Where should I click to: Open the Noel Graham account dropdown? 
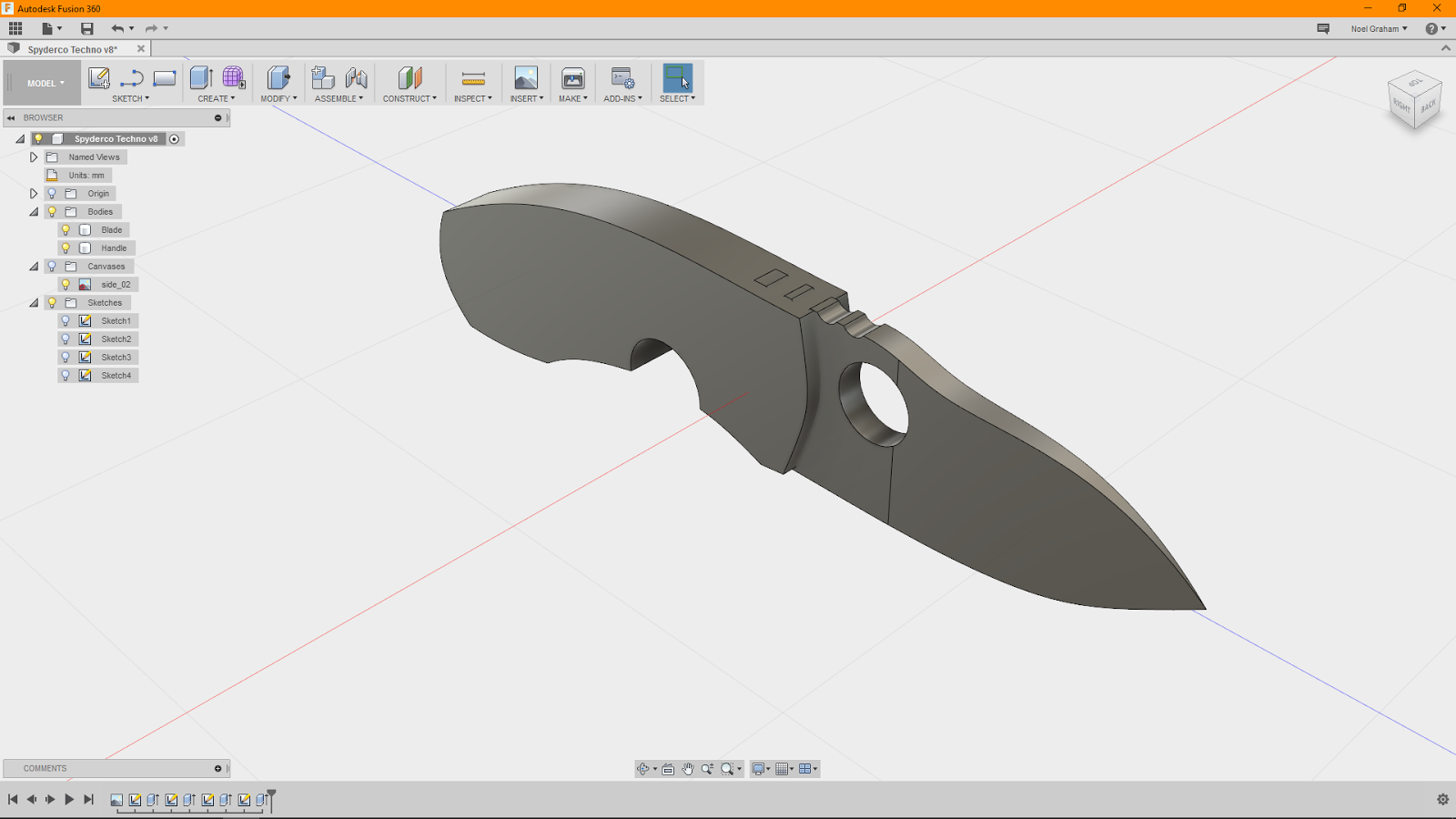[x=1379, y=28]
